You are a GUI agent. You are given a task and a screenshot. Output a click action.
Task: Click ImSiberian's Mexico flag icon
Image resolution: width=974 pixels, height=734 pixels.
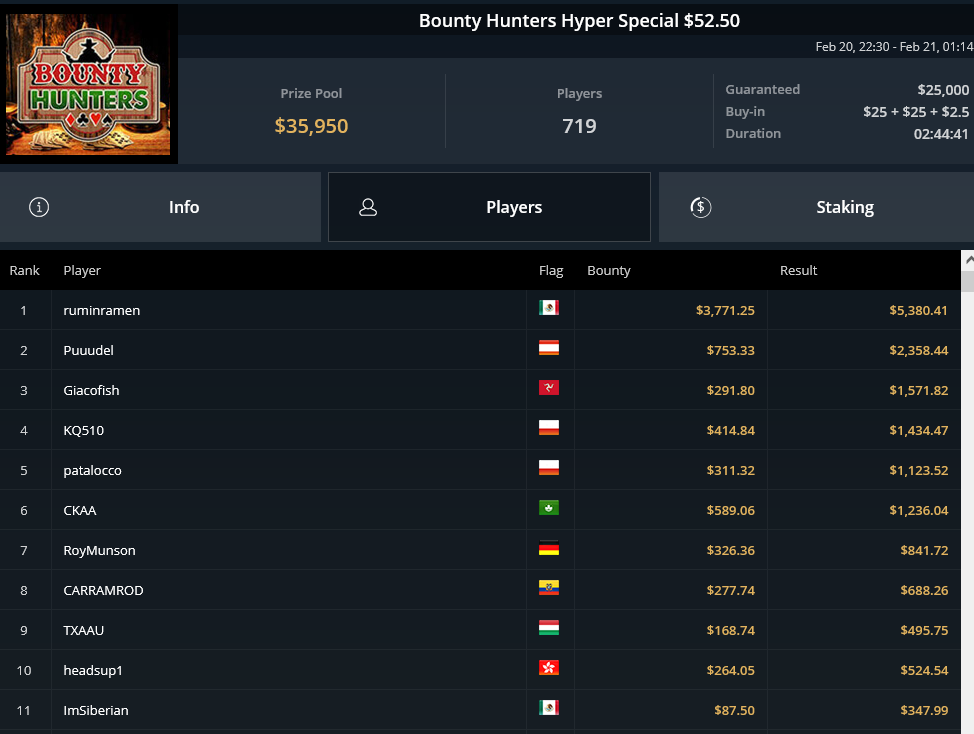[548, 707]
